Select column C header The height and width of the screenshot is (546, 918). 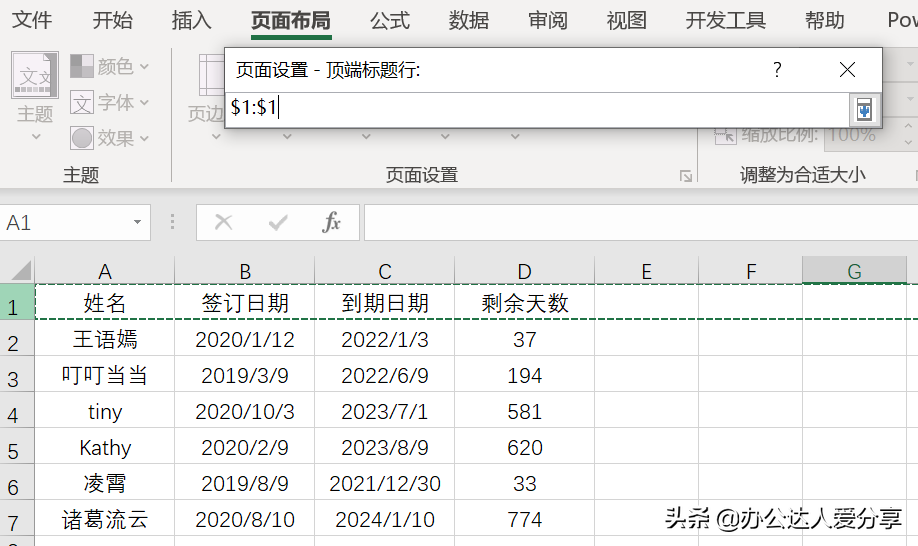385,271
